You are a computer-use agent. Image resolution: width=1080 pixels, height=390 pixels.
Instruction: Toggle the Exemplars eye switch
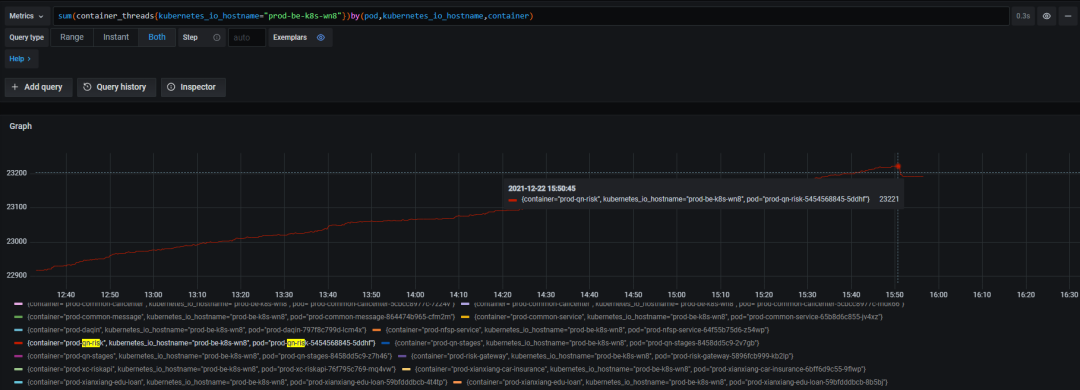[x=320, y=37]
